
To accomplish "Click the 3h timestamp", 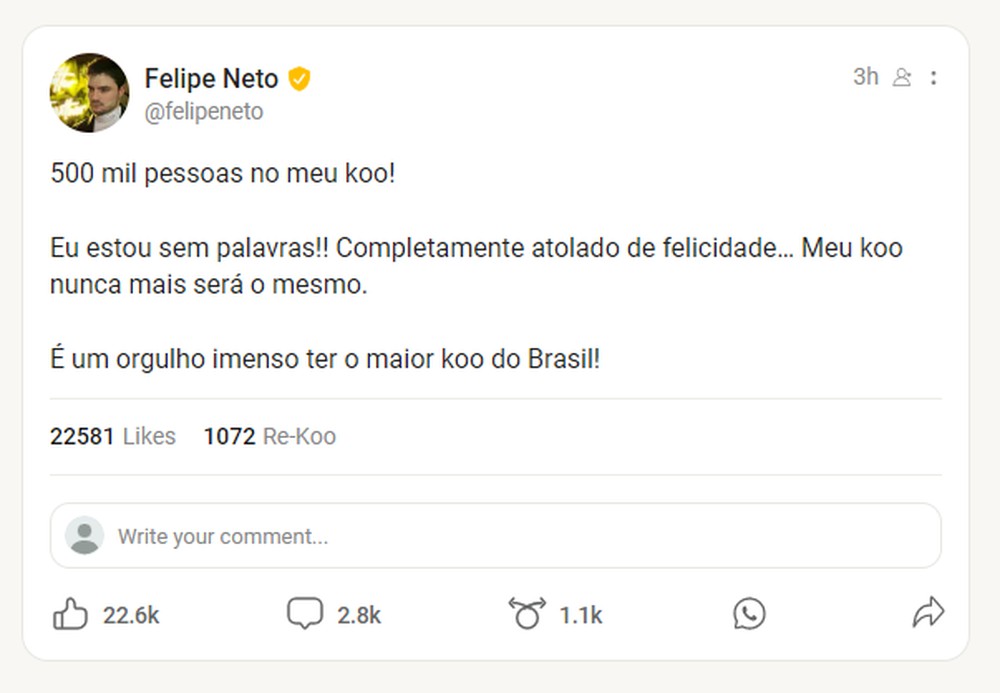I will (865, 76).
